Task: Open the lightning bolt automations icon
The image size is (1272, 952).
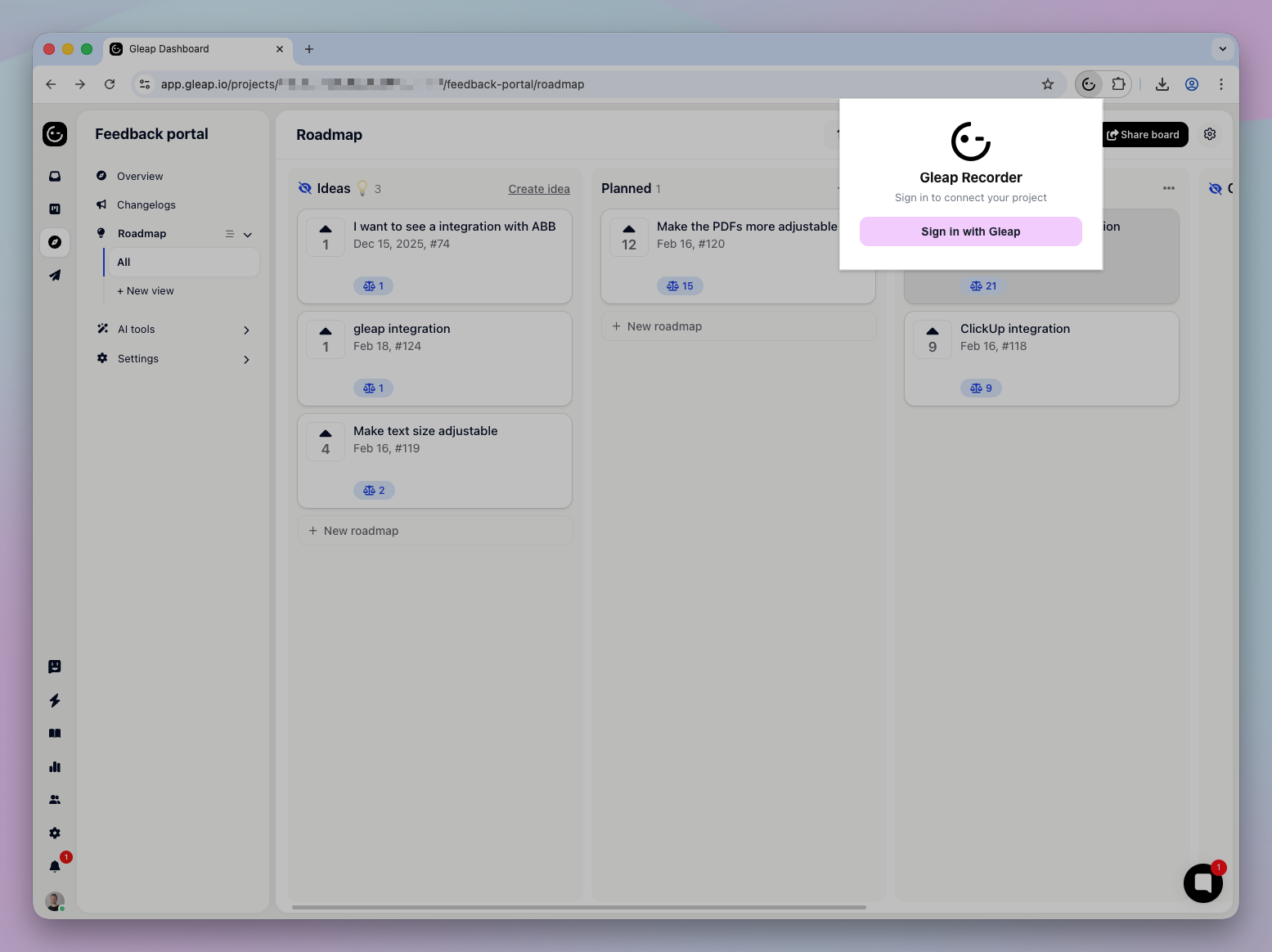Action: (x=55, y=700)
